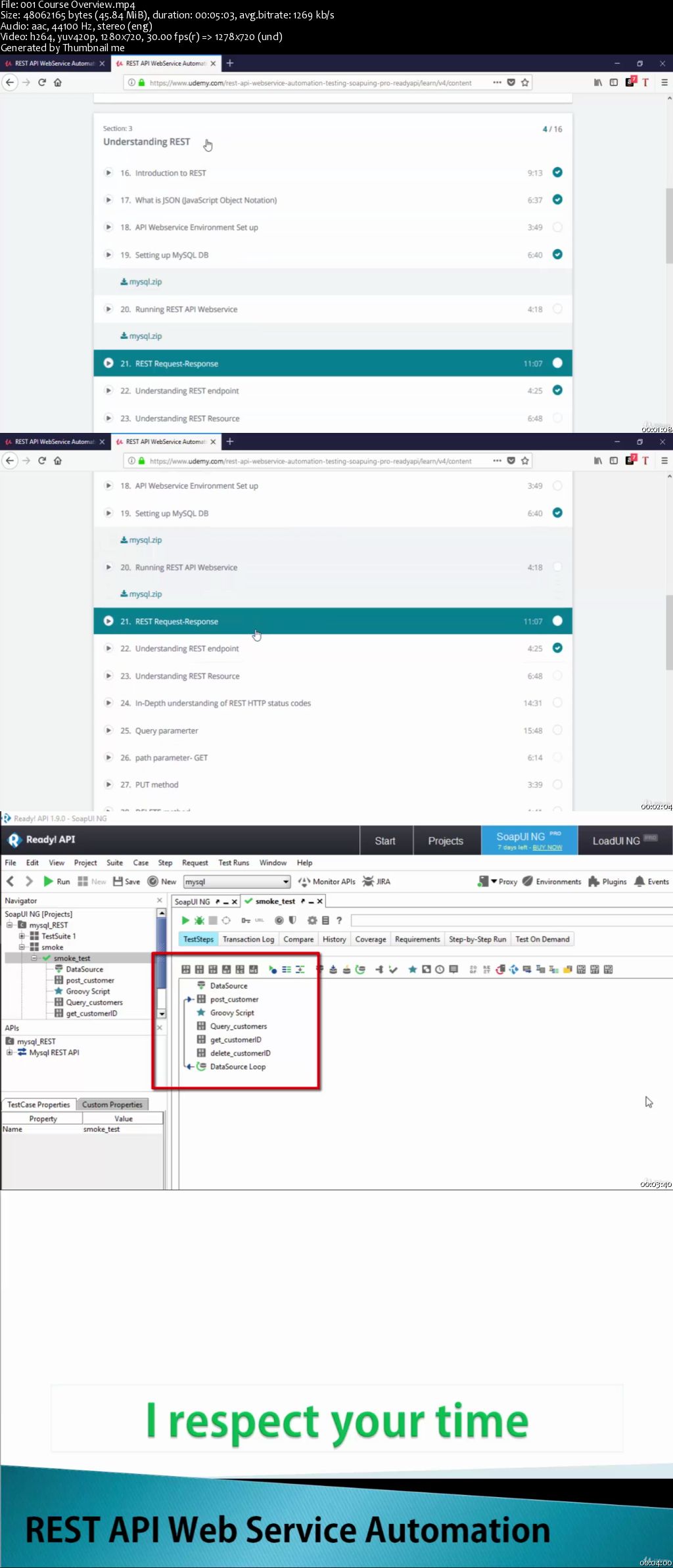The image size is (673, 1568).
Task: Add a Delay step via clock icon
Action: click(x=440, y=969)
